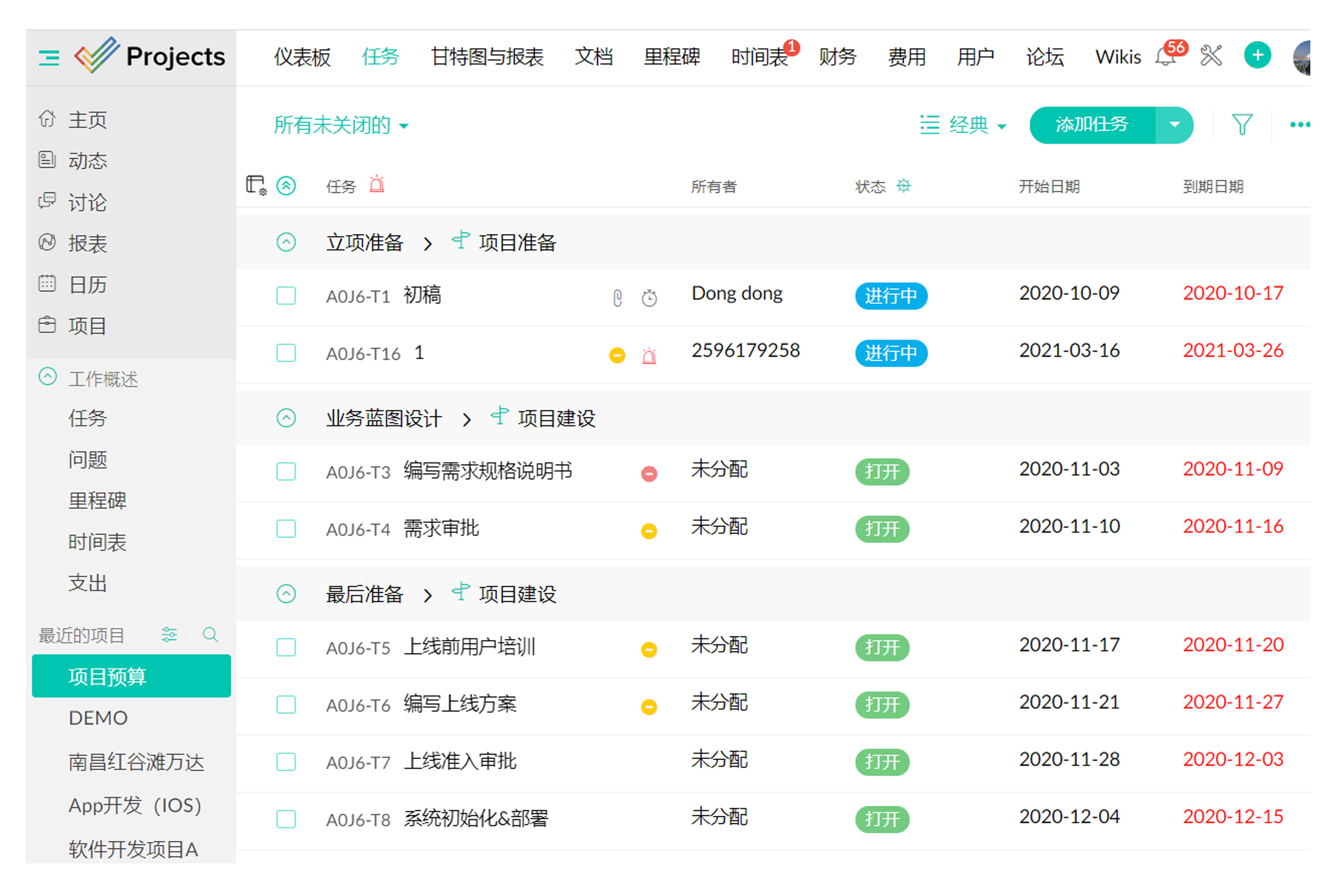Switch to the 甘特图与报表 tab
Image resolution: width=1325 pixels, height=896 pixels.
click(487, 57)
